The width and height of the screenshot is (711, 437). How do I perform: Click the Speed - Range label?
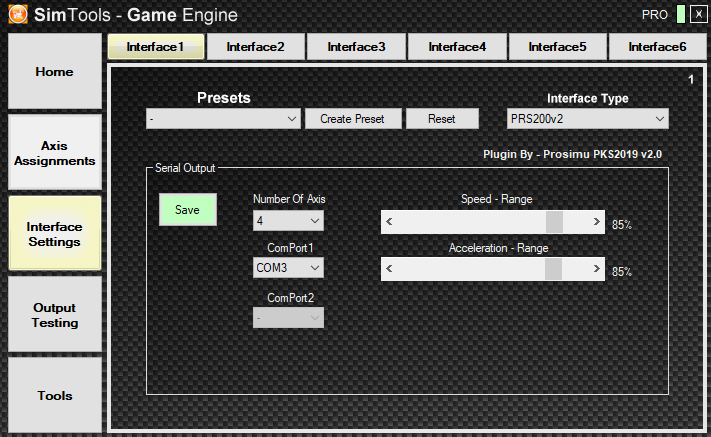(497, 199)
